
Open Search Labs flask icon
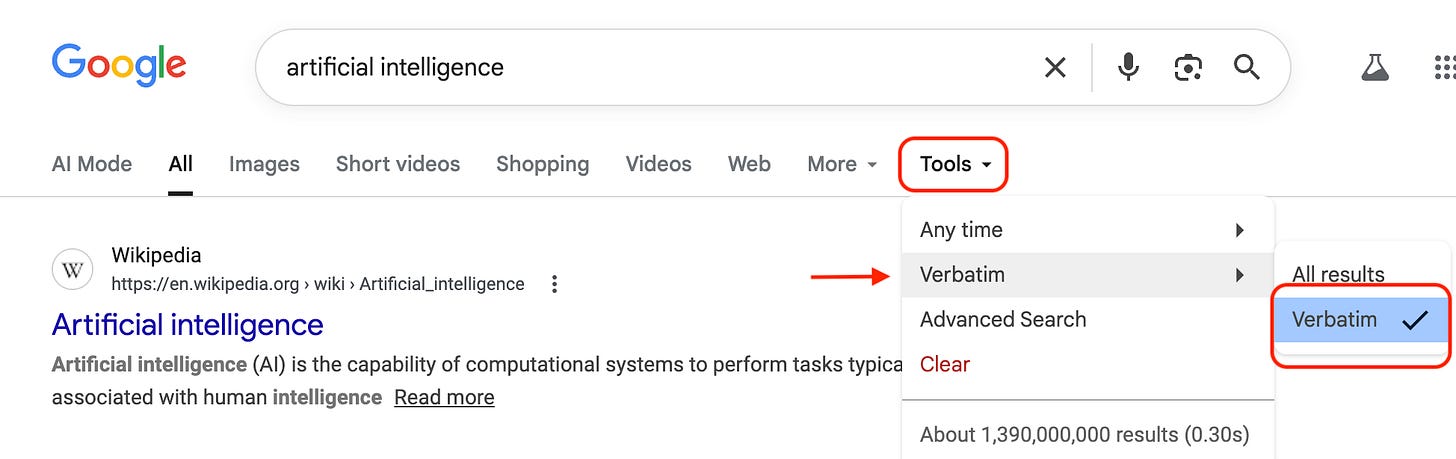tap(1375, 67)
